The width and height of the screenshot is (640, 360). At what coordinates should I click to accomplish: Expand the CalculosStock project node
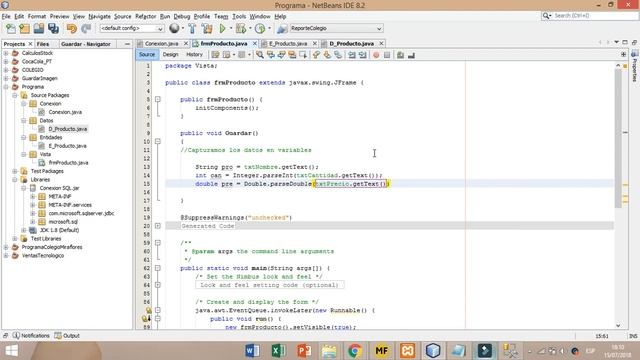[x=6, y=53]
